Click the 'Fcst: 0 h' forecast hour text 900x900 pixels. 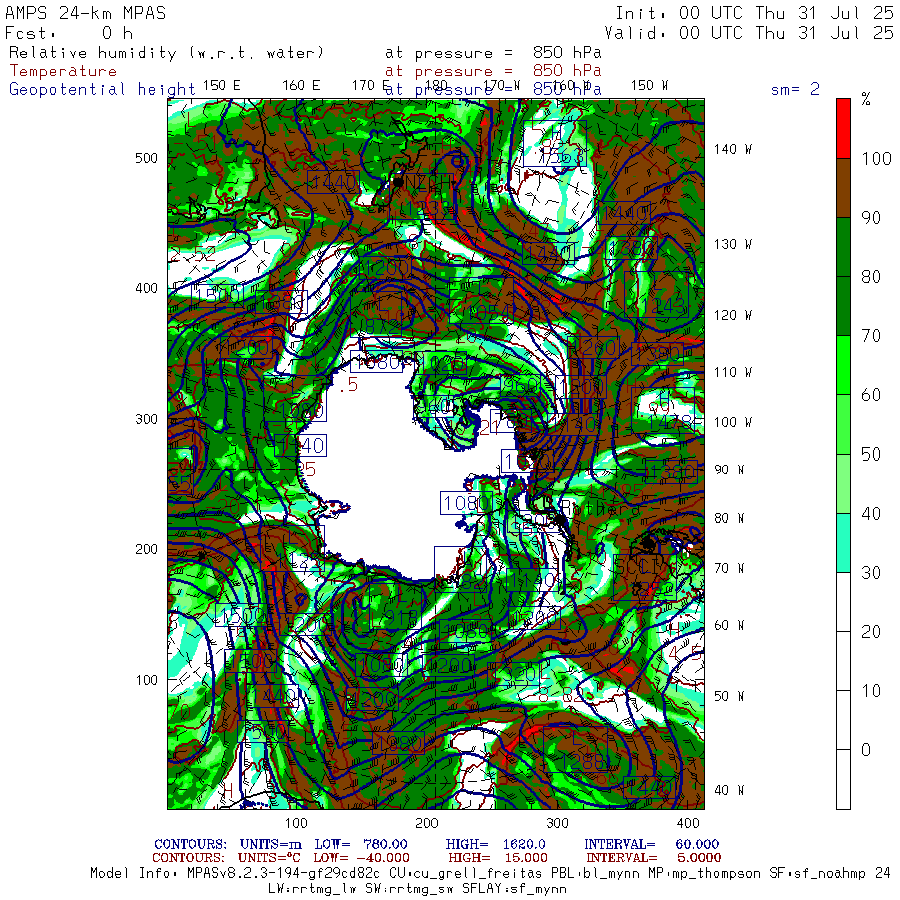pos(69,33)
